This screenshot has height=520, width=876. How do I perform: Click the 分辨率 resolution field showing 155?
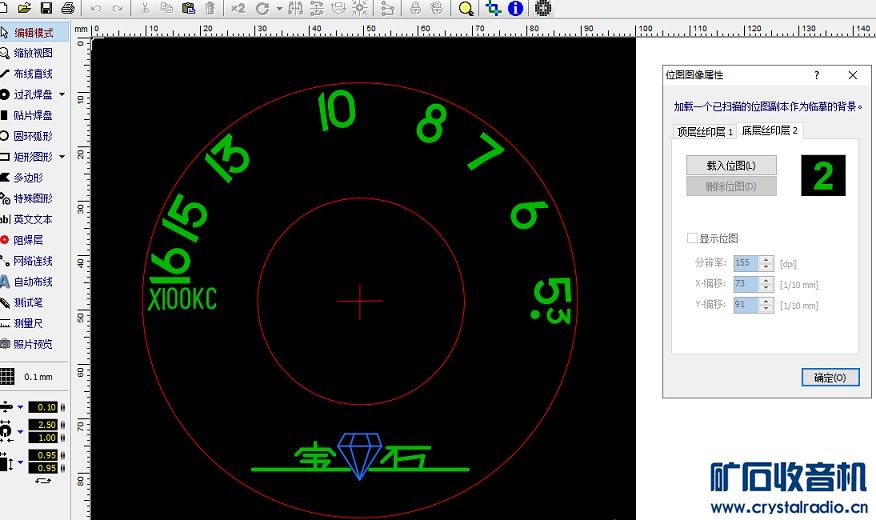point(746,263)
